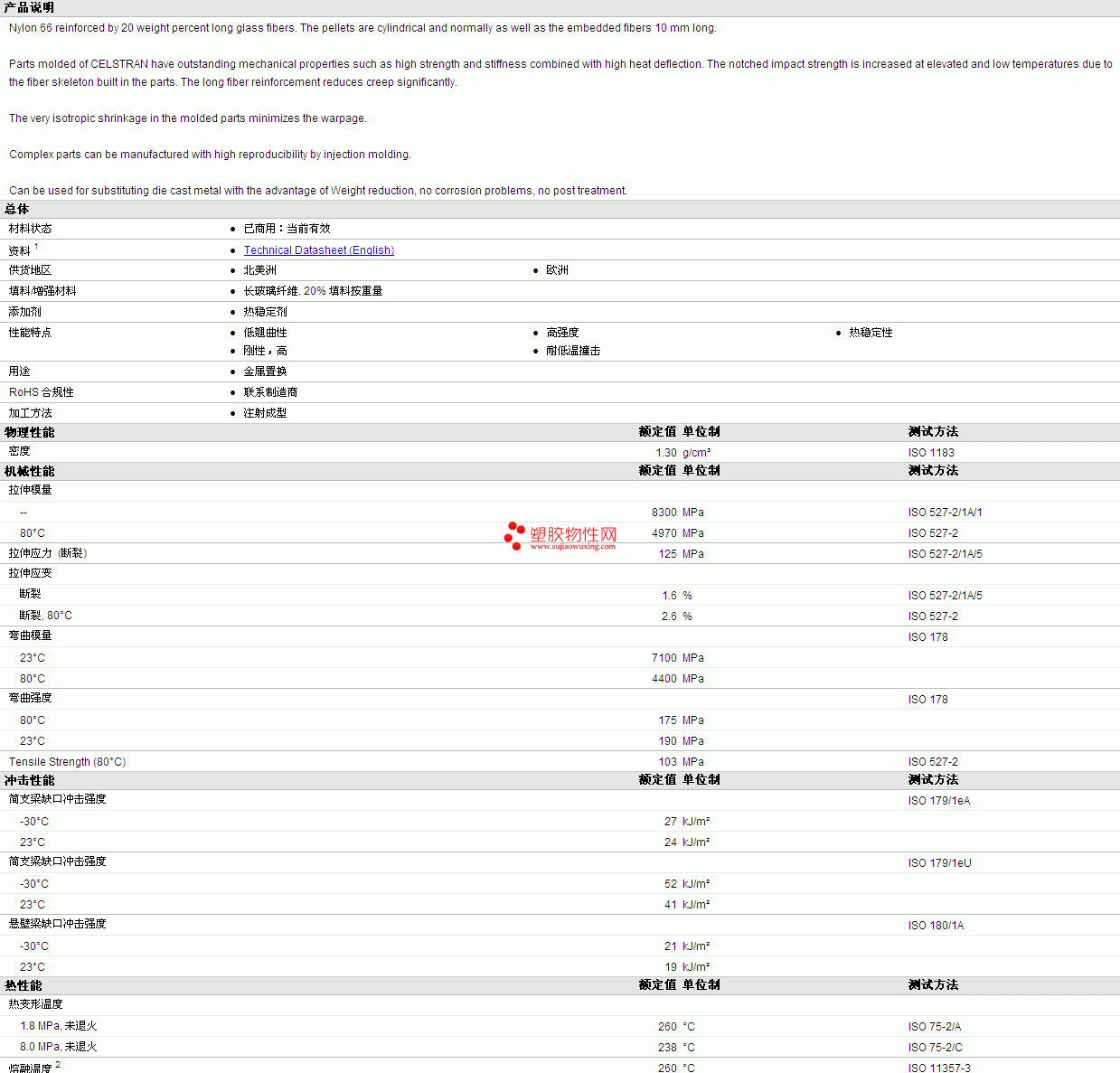Click the ISO 75-2/A test method
The image size is (1120, 1073).
click(935, 1027)
